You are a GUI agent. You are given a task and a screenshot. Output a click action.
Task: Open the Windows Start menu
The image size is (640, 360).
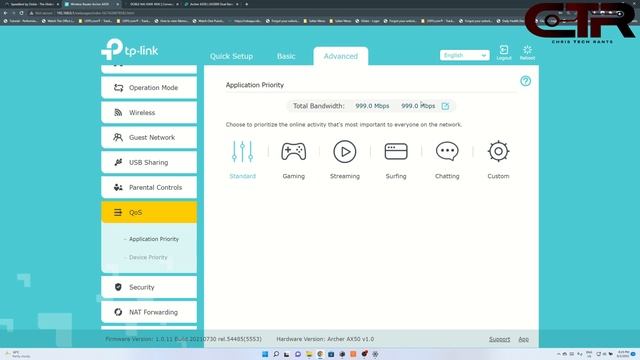coord(265,354)
